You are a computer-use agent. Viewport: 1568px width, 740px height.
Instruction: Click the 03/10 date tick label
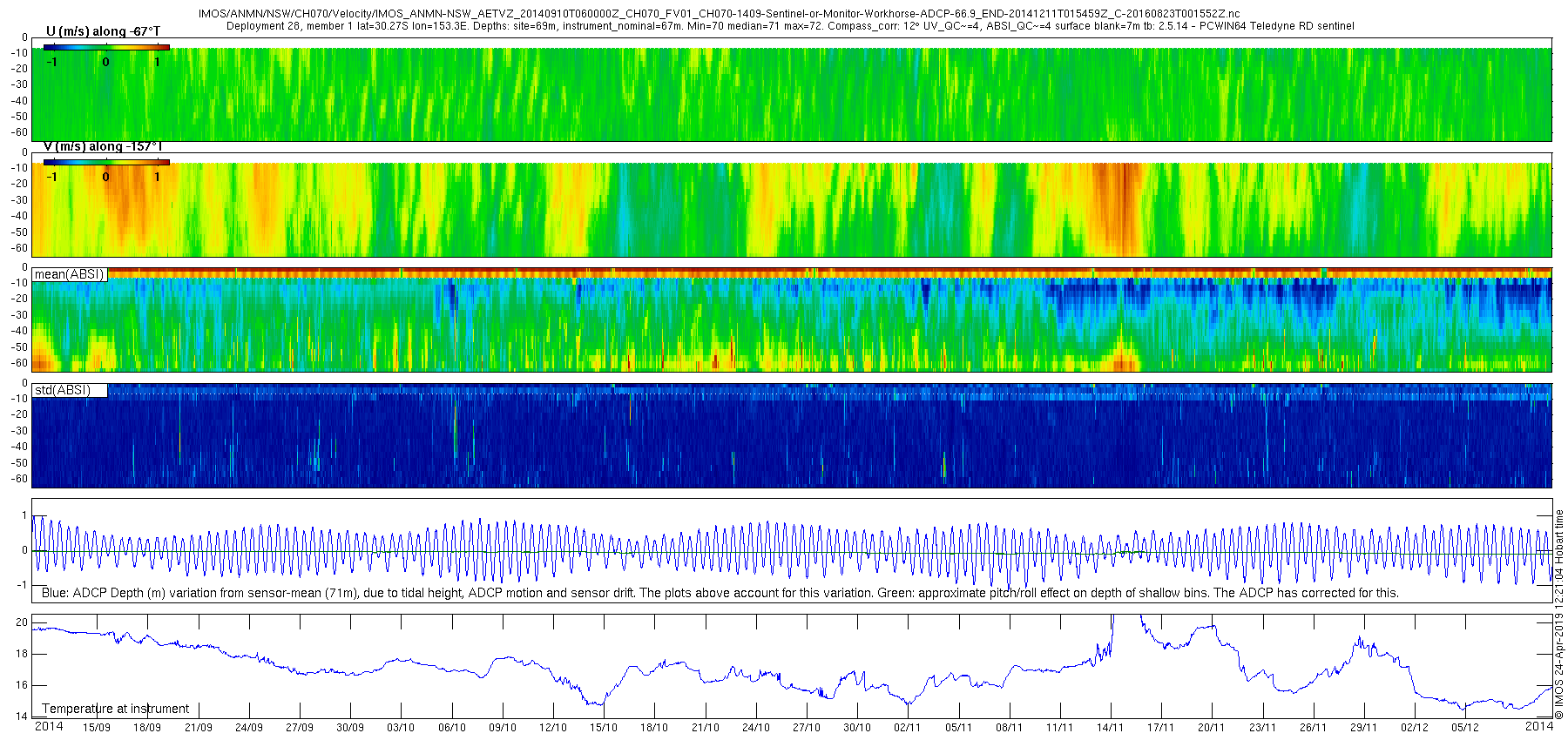(401, 728)
